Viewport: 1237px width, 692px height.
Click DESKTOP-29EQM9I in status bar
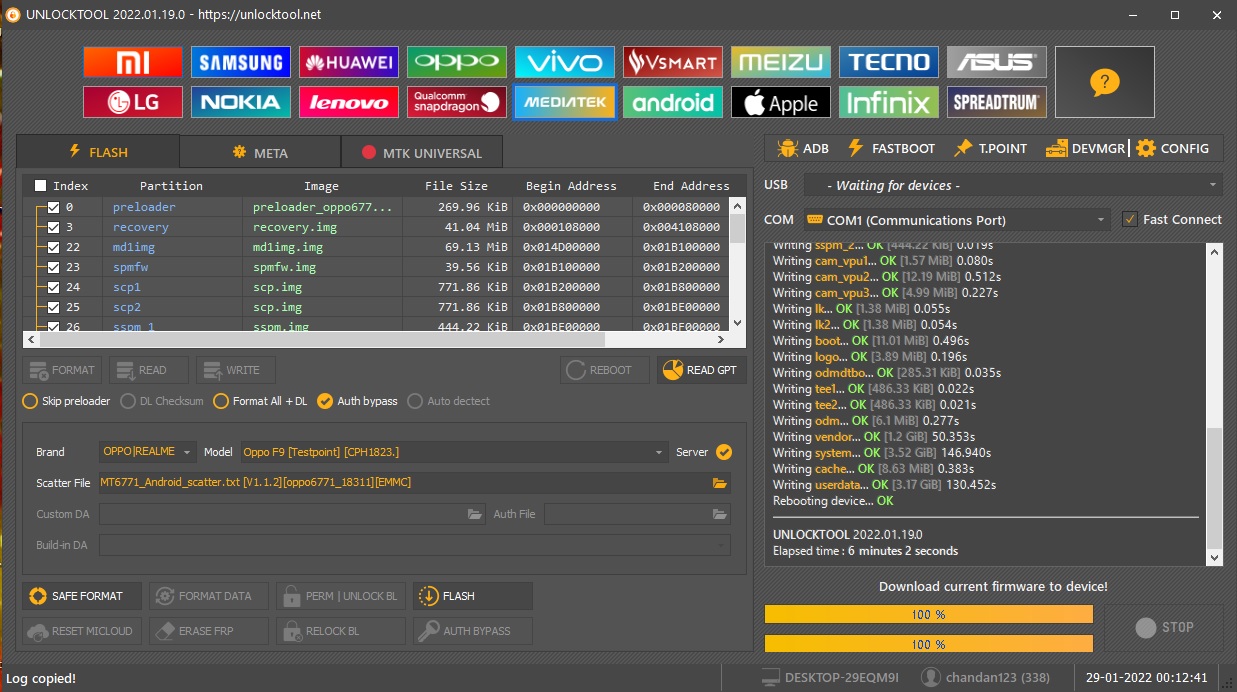point(831,678)
